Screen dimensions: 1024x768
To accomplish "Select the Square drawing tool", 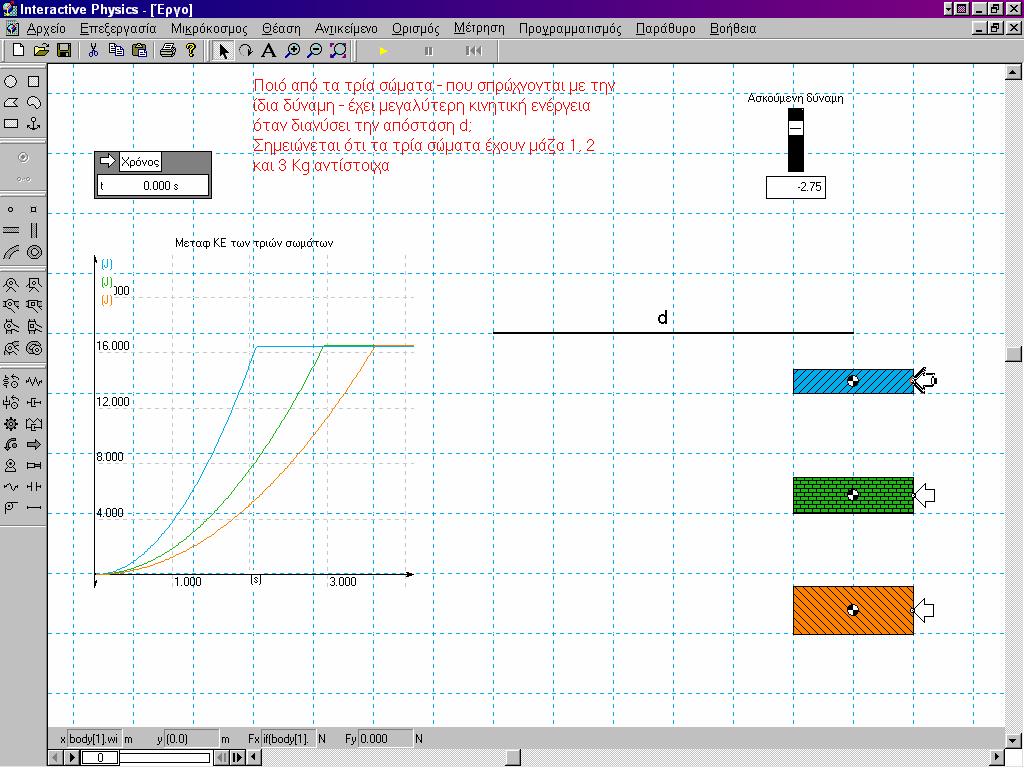I will tap(33, 82).
